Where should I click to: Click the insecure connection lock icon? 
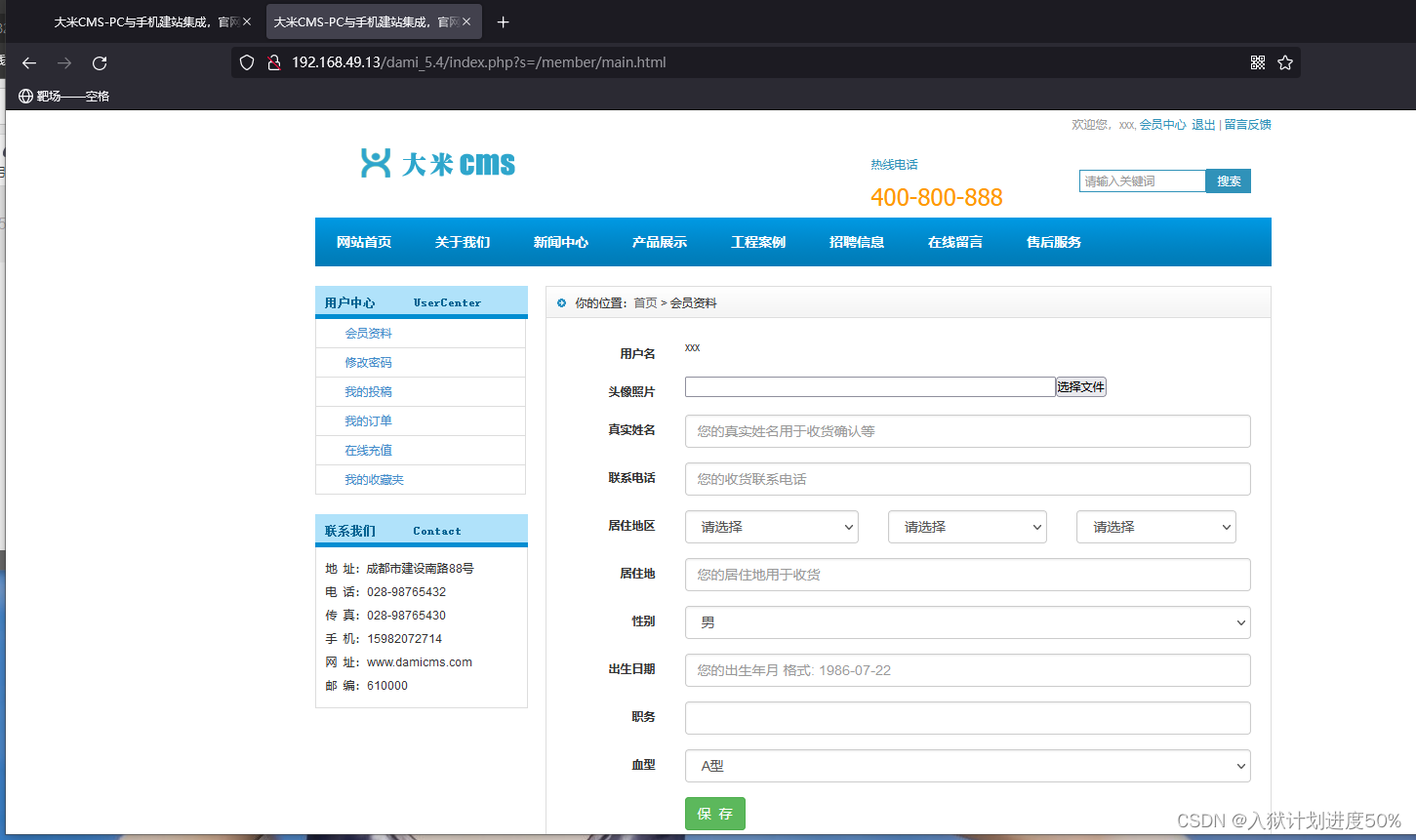pos(274,62)
